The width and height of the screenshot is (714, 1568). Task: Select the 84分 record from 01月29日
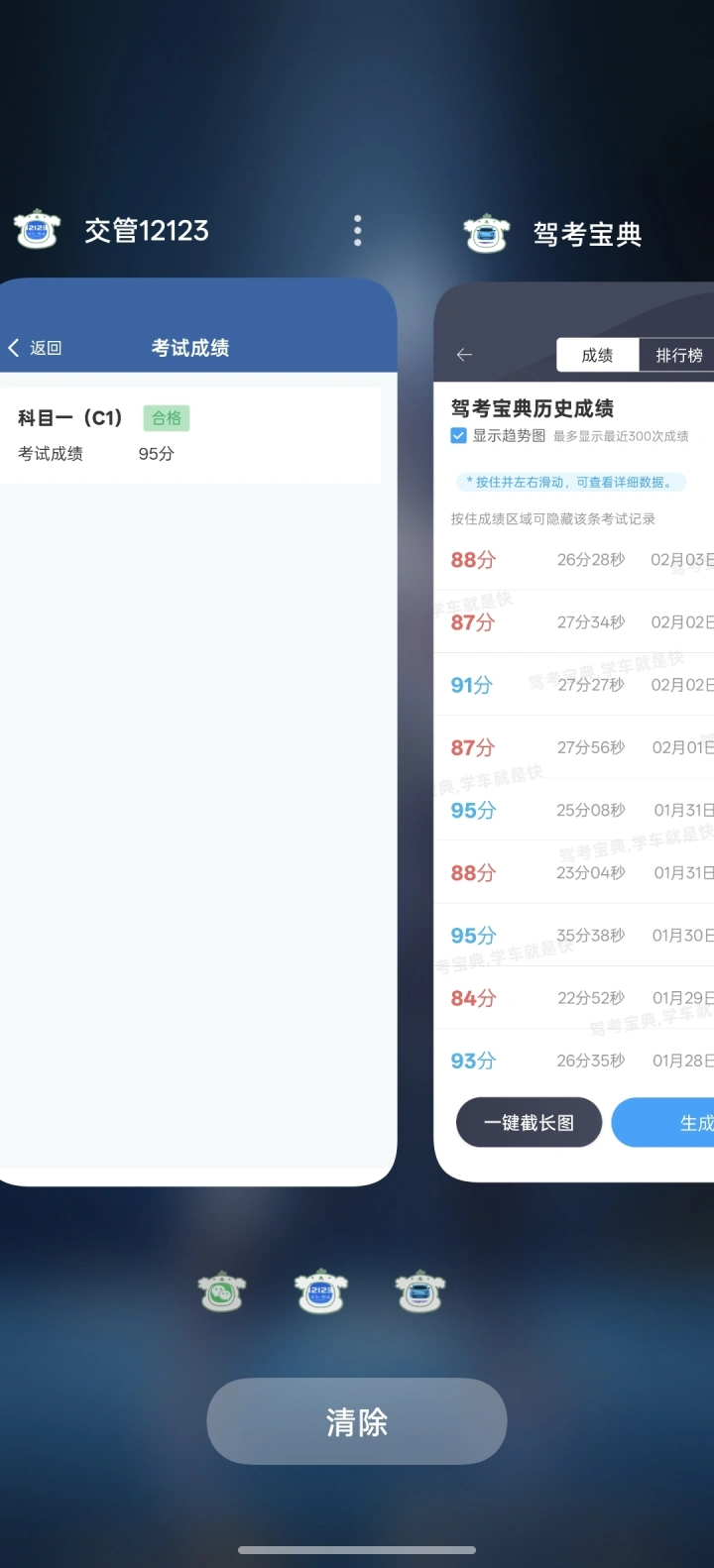575,998
